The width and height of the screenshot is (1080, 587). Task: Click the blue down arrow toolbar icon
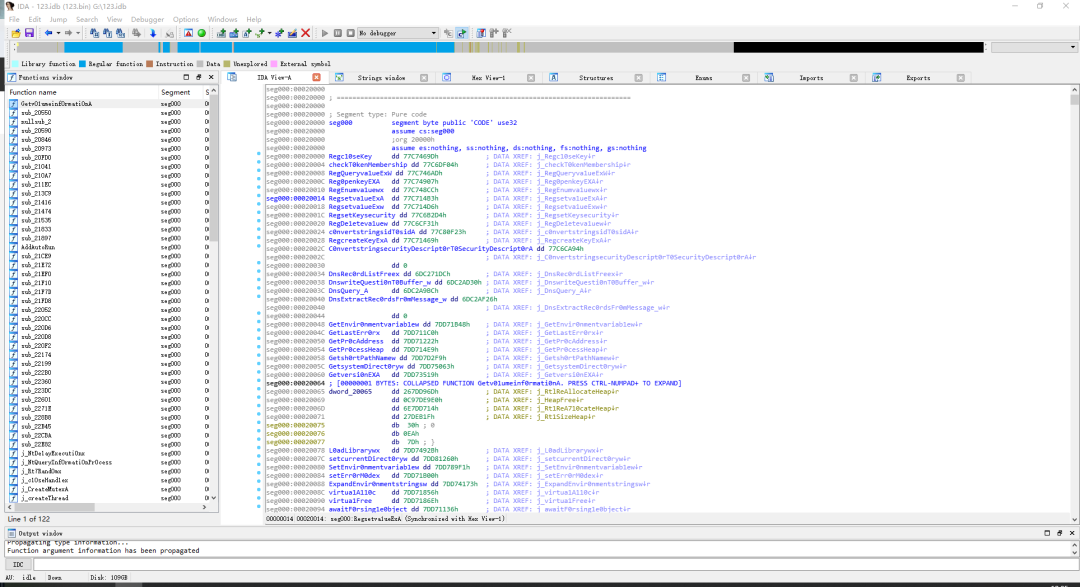(153, 33)
